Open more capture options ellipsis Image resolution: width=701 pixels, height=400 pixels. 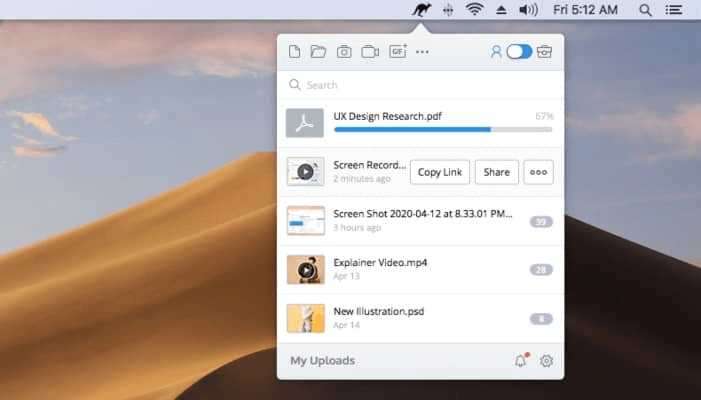(422, 52)
